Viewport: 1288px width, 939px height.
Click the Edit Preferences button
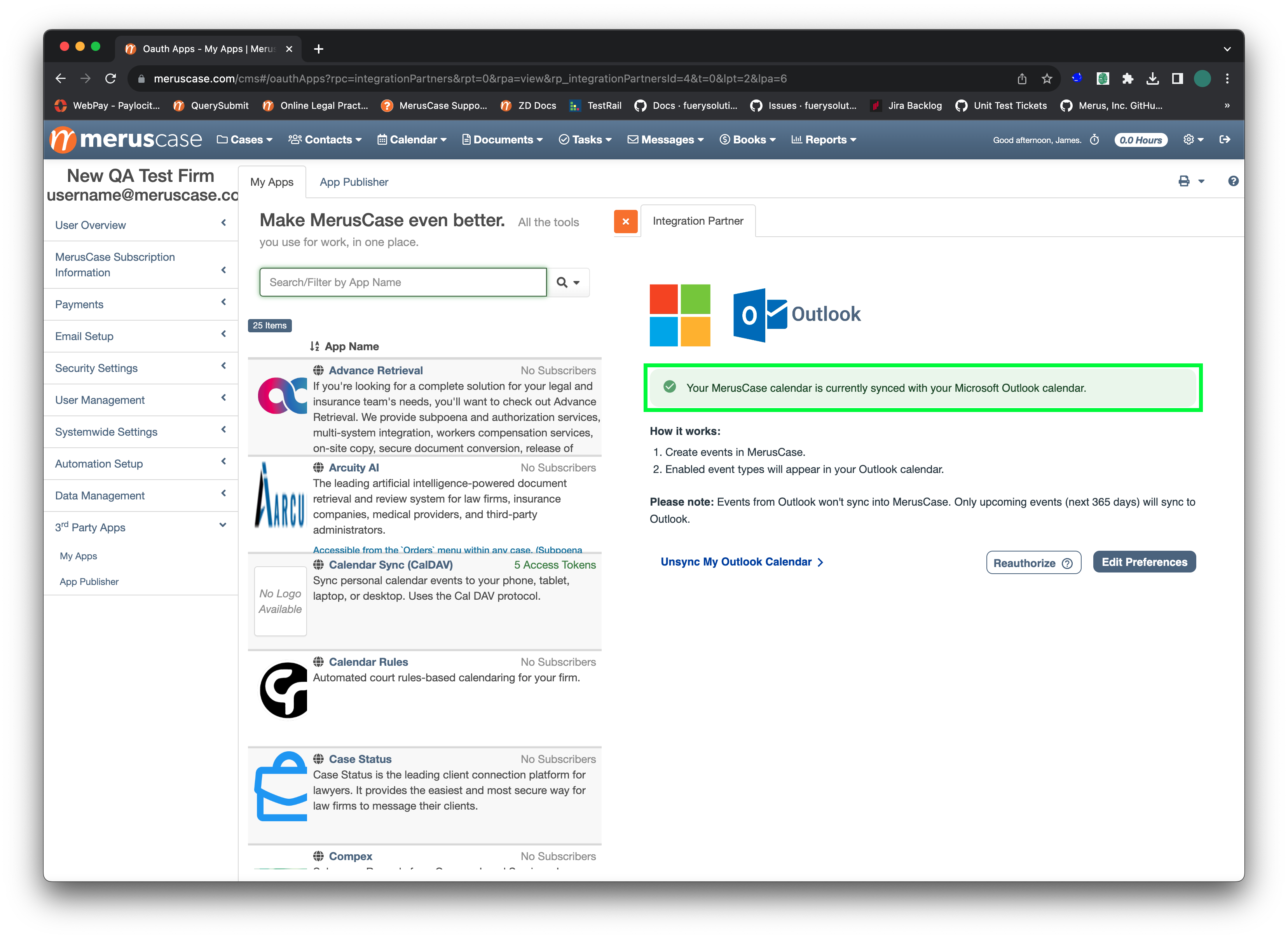(1144, 562)
